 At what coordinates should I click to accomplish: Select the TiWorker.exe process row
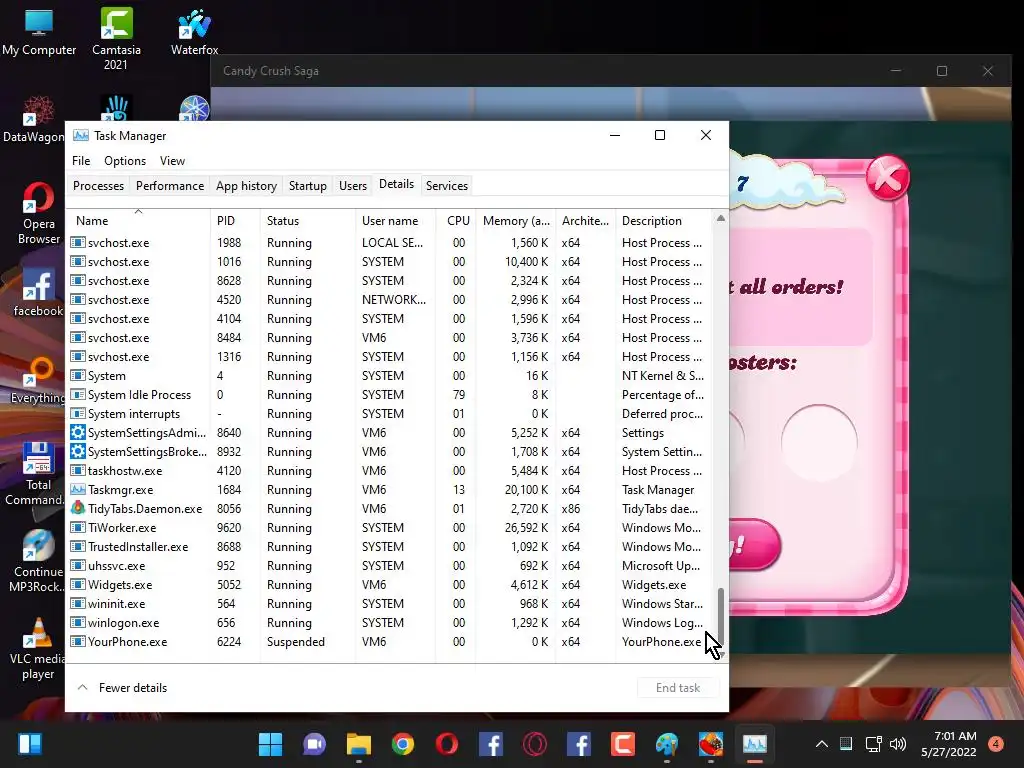point(390,527)
